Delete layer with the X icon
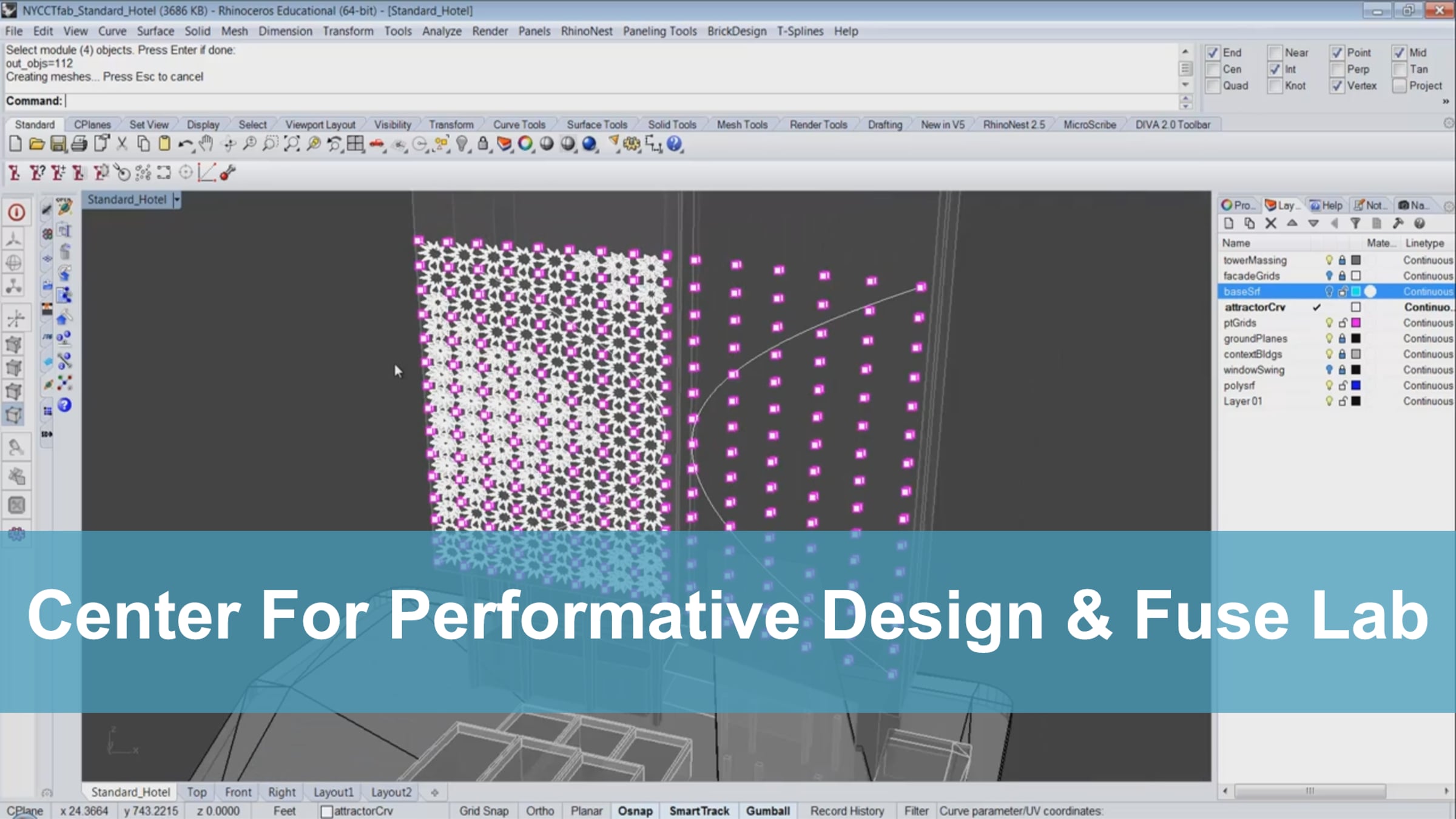The height and width of the screenshot is (819, 1456). (1270, 224)
